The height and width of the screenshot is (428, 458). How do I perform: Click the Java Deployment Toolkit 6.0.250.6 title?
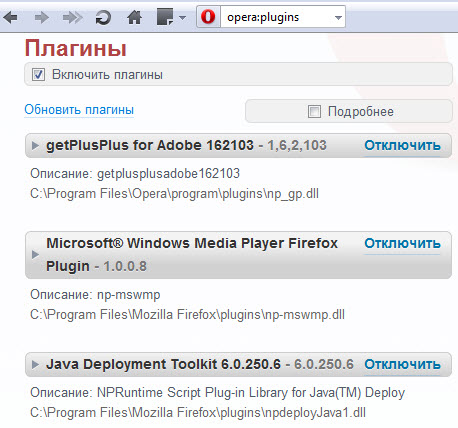click(163, 364)
